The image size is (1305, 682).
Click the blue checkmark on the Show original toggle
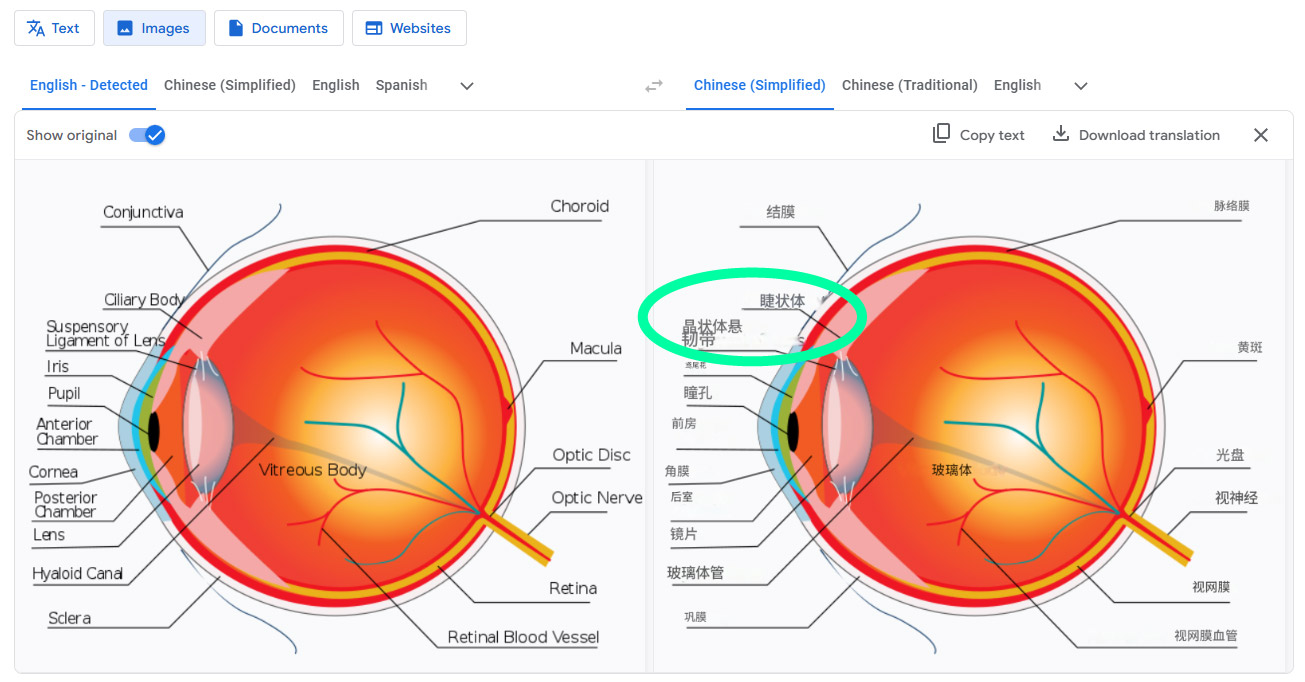click(x=153, y=134)
